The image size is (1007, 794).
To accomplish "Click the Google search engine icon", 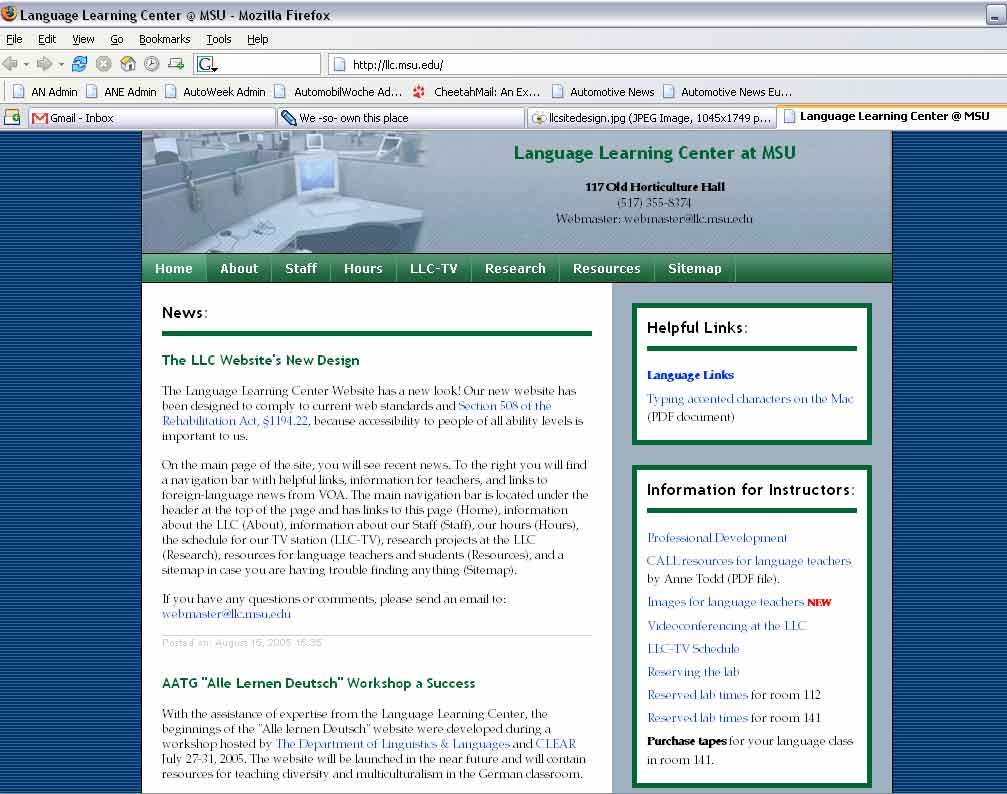I will click(x=206, y=64).
